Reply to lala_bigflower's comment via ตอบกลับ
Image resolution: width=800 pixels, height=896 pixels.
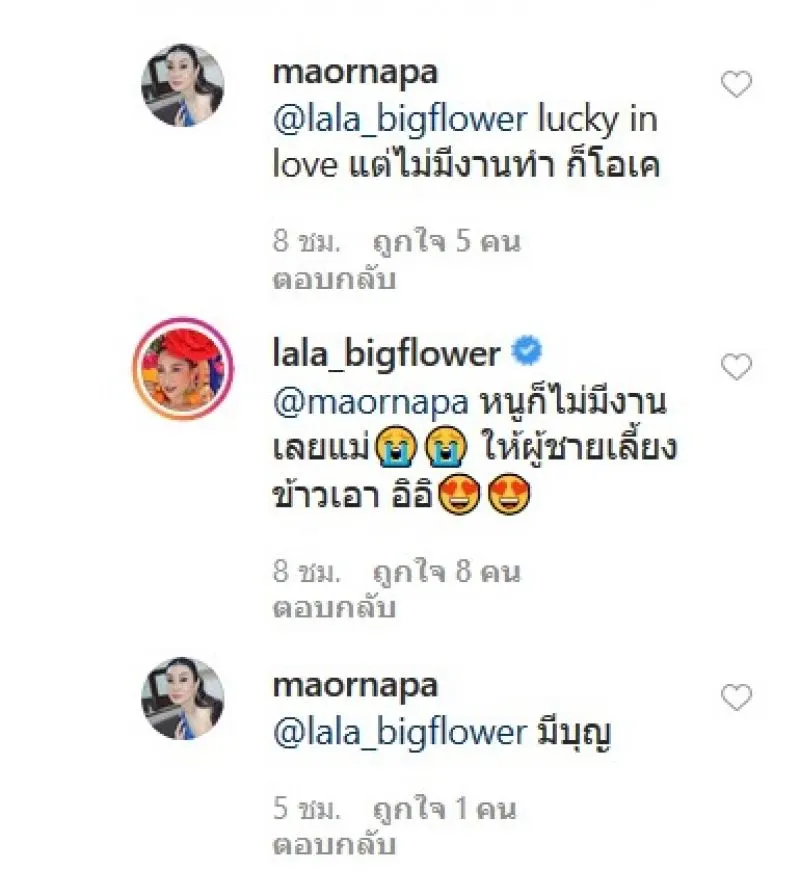(x=334, y=608)
